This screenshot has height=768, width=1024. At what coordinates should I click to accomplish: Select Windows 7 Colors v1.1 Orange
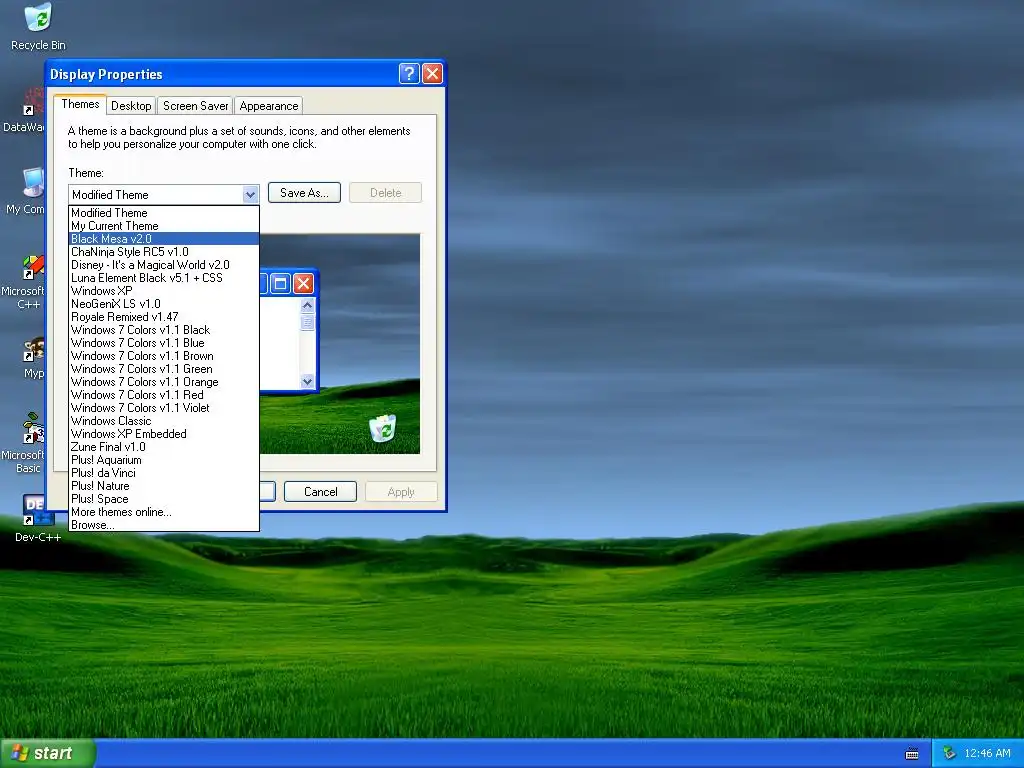click(x=164, y=383)
